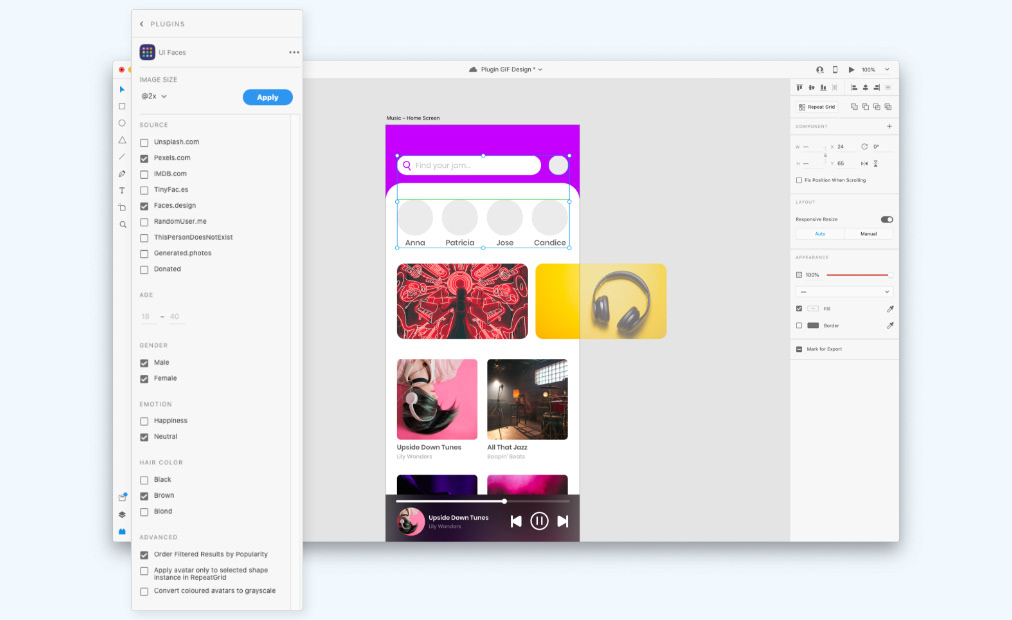Align selection to top edge
The width and height of the screenshot is (1012, 620).
coord(800,87)
